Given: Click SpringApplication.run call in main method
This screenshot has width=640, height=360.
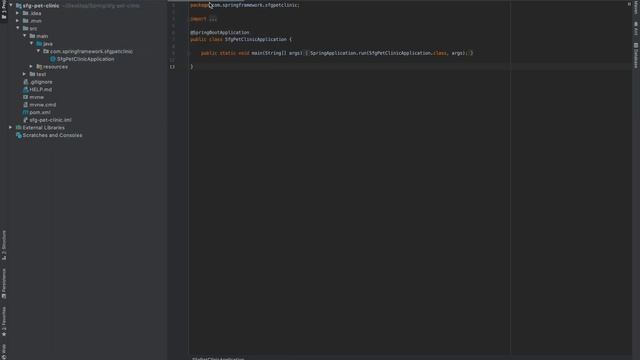Looking at the screenshot, I should pyautogui.click(x=338, y=53).
